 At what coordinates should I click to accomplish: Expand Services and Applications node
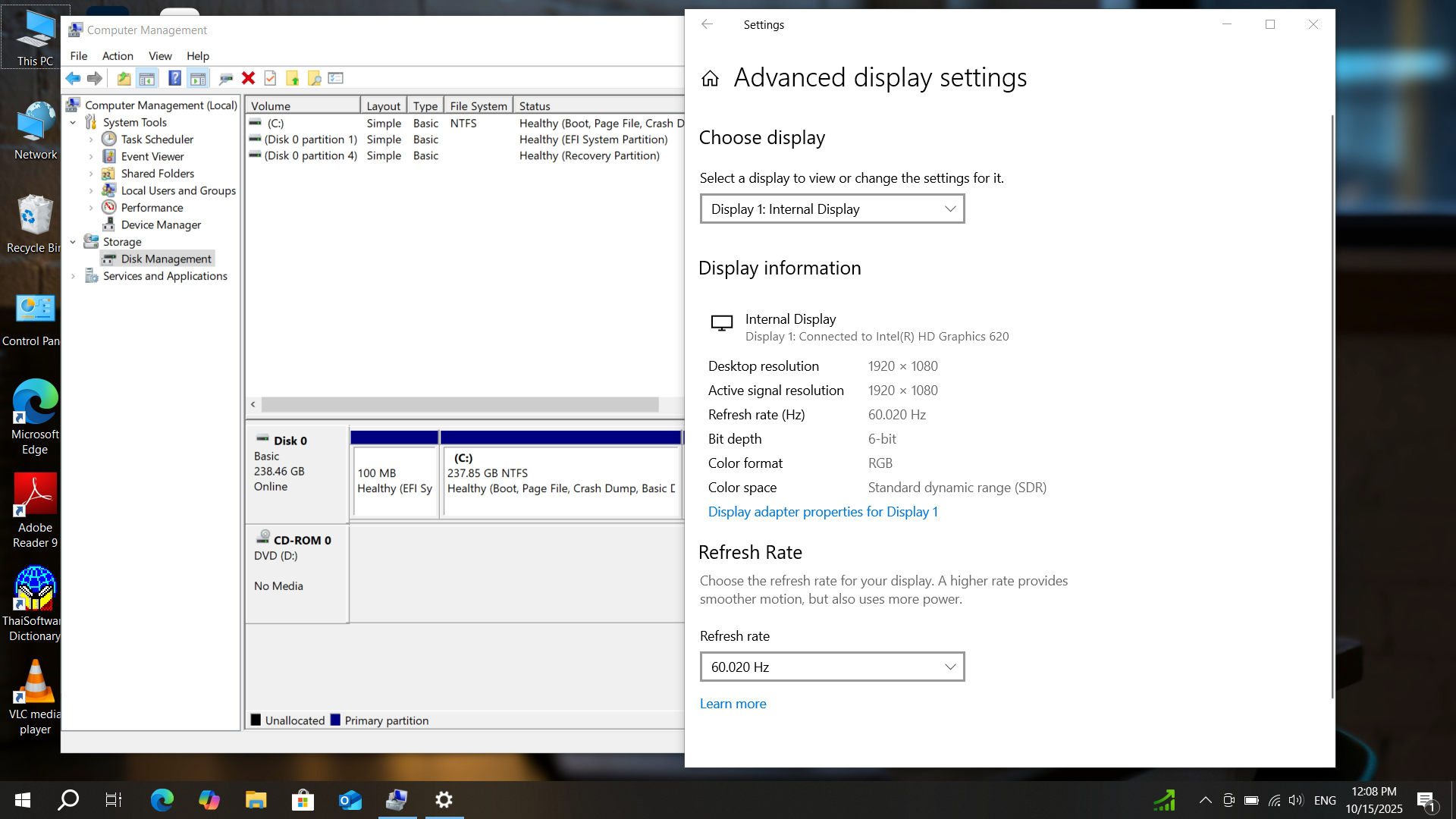click(x=73, y=276)
